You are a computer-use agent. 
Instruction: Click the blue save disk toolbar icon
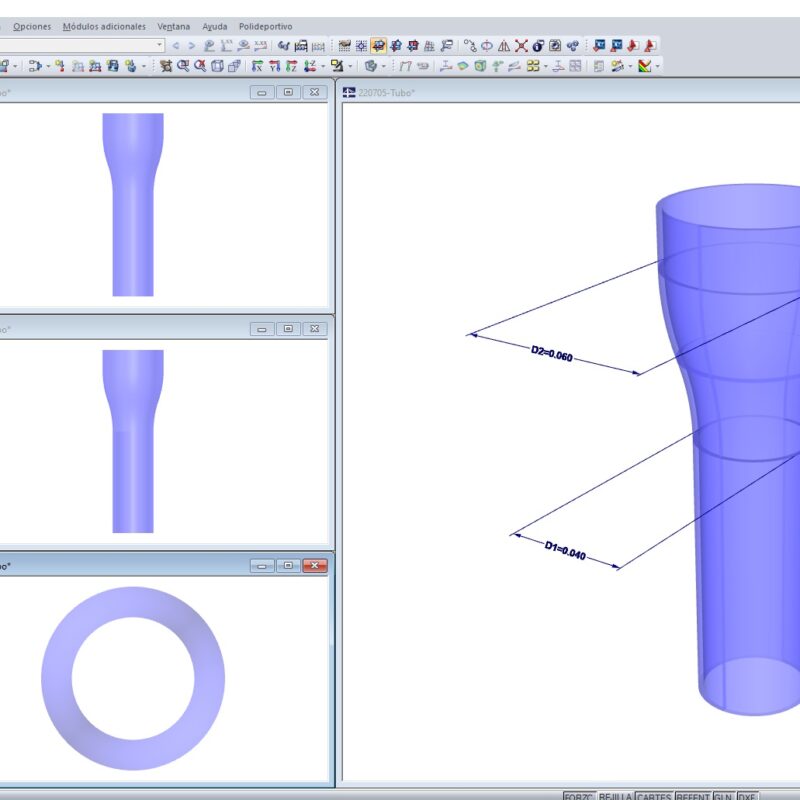coord(113,66)
